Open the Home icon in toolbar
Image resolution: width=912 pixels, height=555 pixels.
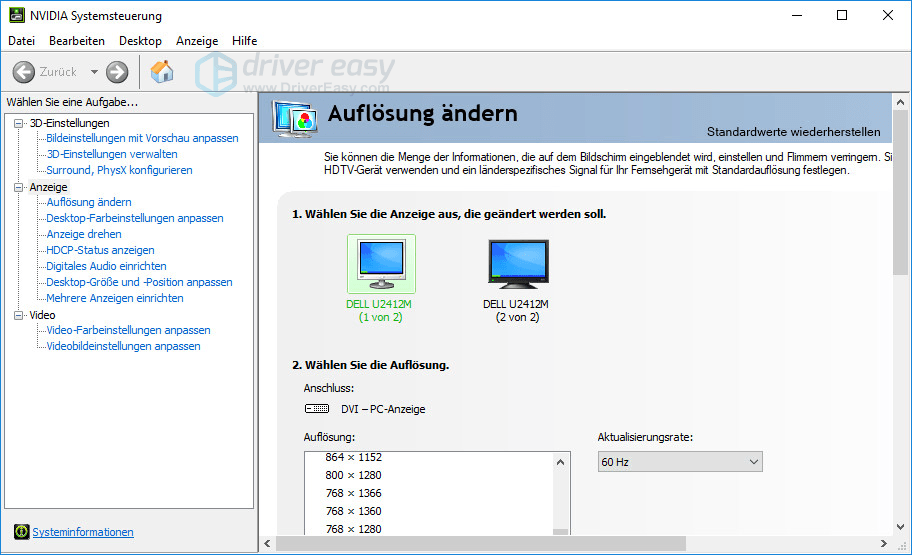coord(162,72)
